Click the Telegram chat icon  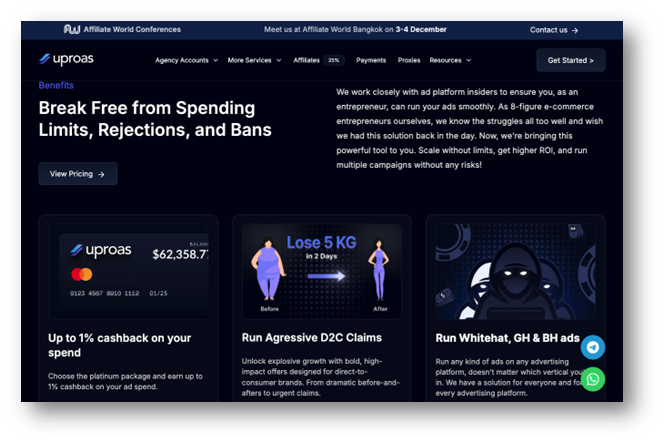(592, 347)
